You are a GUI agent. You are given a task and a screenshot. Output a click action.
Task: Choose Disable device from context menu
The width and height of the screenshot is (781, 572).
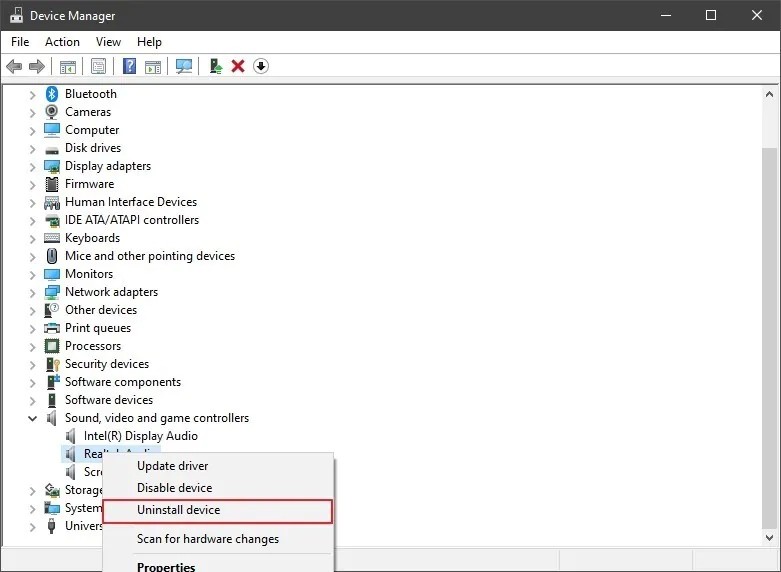click(x=218, y=488)
